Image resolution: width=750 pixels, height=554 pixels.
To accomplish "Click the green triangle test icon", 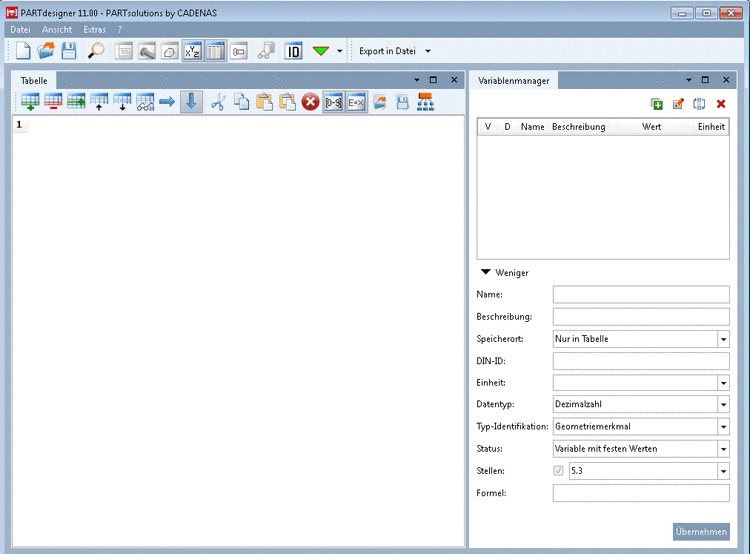I will click(320, 51).
